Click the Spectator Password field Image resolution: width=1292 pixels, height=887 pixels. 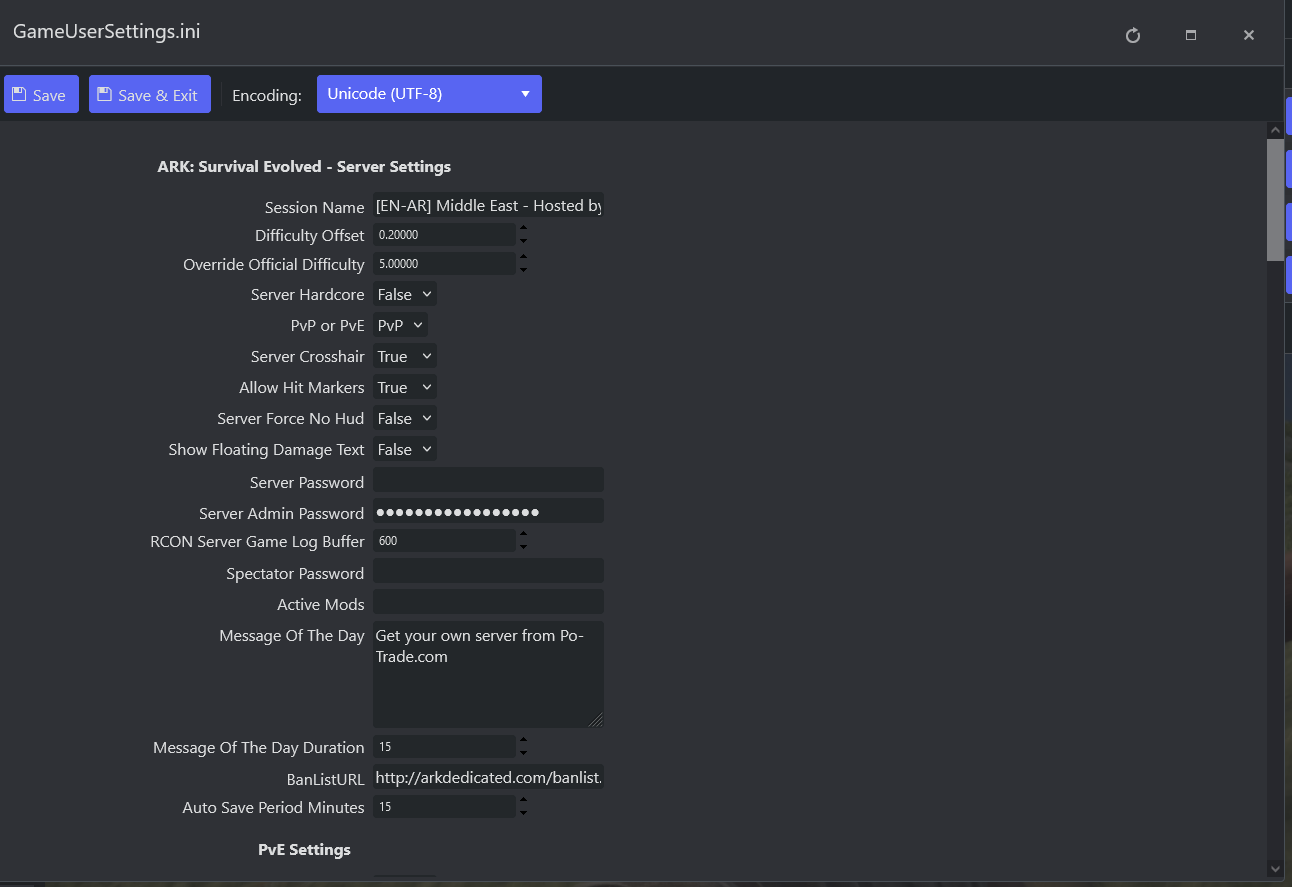point(488,571)
